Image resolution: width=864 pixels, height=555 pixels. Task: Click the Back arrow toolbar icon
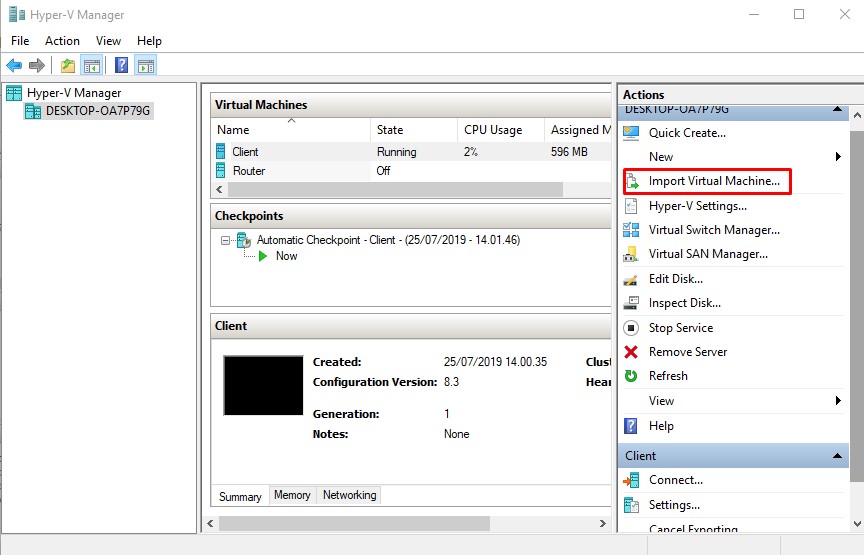tap(14, 66)
